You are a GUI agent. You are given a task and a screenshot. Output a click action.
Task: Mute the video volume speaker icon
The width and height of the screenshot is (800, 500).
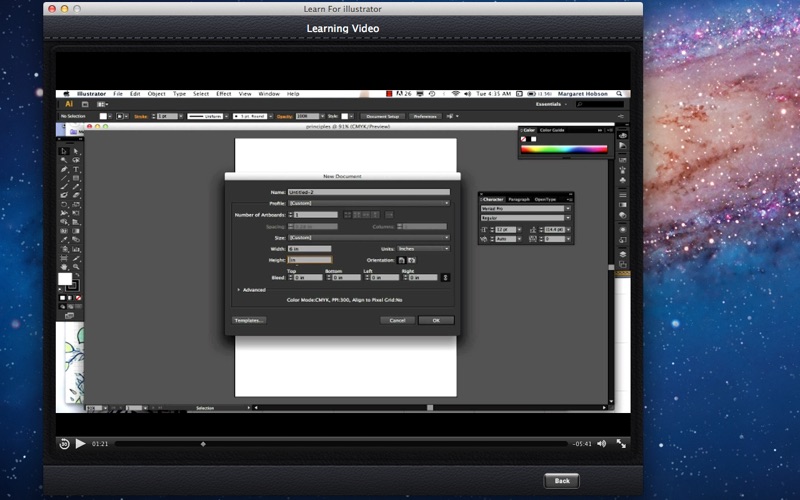(602, 444)
